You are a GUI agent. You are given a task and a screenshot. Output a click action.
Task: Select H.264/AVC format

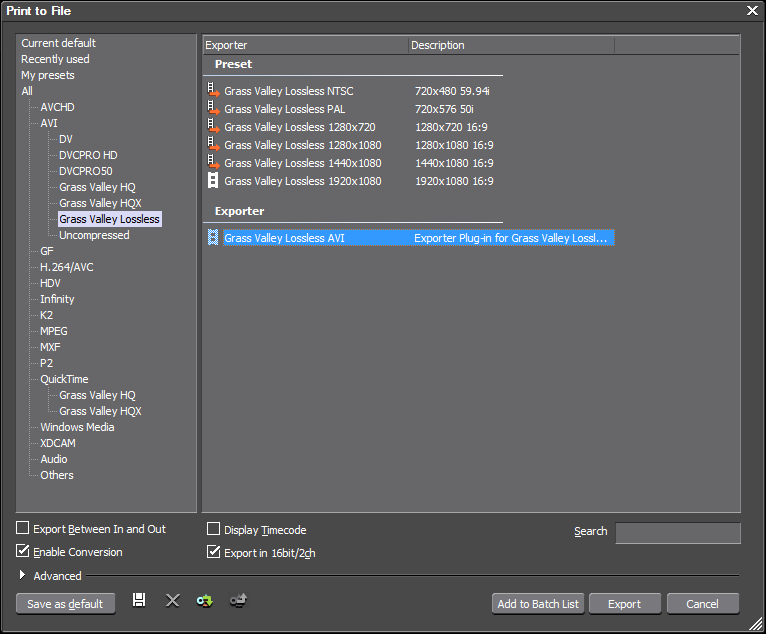pyautogui.click(x=66, y=267)
